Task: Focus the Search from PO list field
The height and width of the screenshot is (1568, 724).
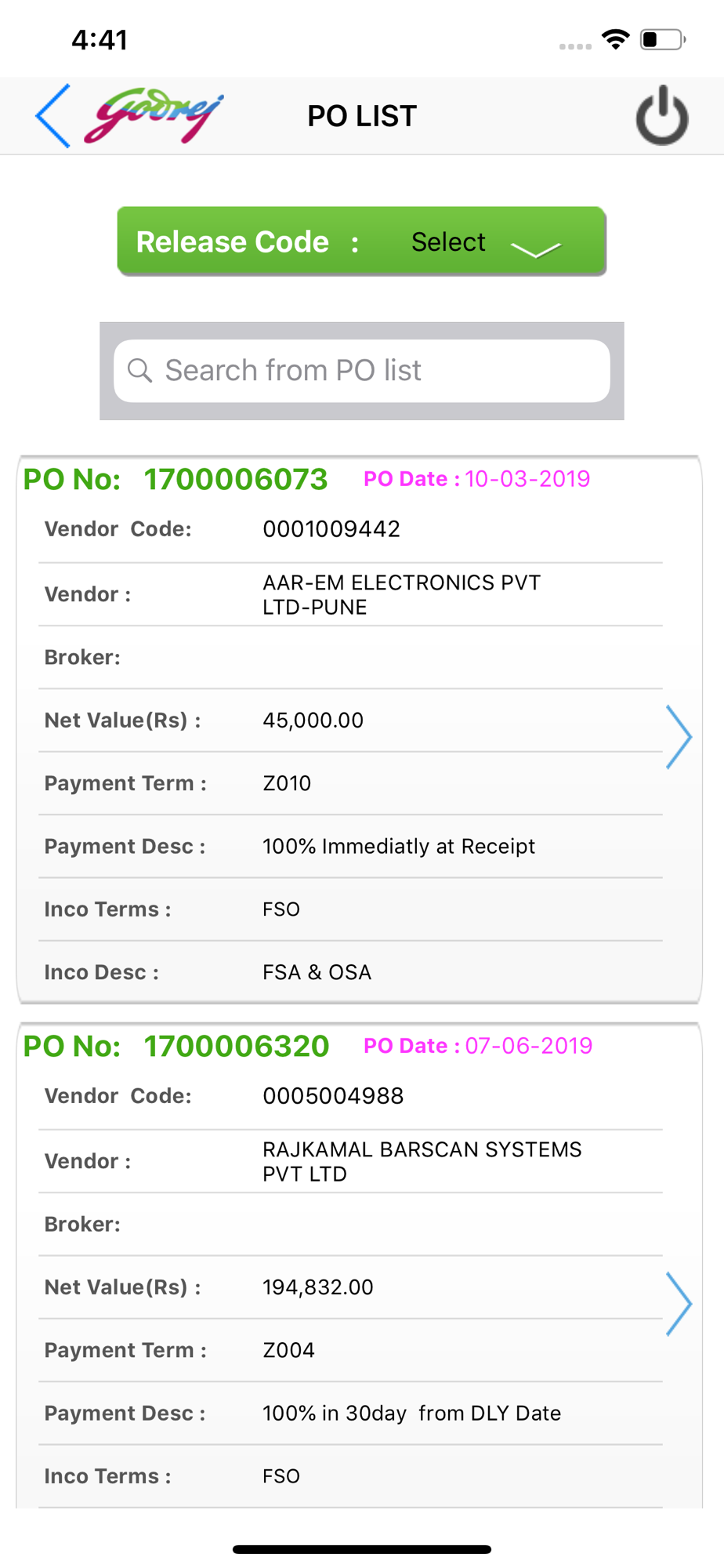Action: click(x=362, y=371)
